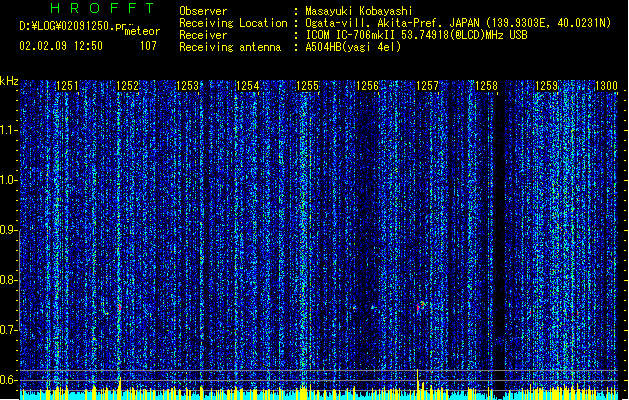Click the 1251 time marker
629x400 pixels.
(x=67, y=86)
